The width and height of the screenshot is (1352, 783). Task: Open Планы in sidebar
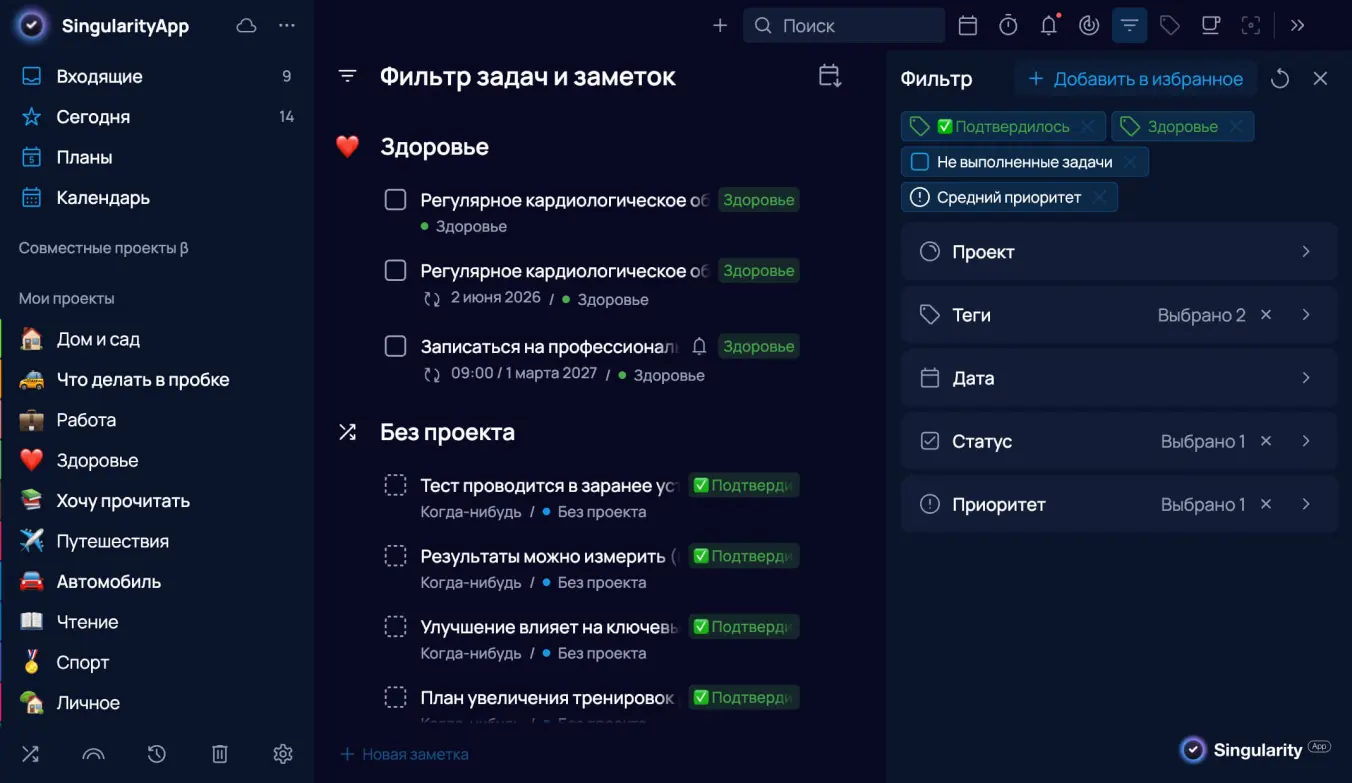157,157
